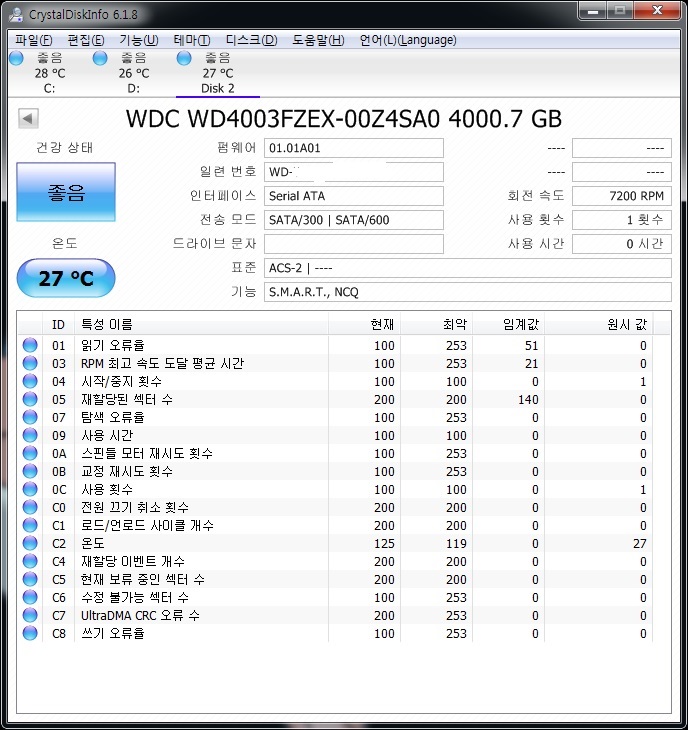Click the interface field Serial ATA

[x=354, y=196]
